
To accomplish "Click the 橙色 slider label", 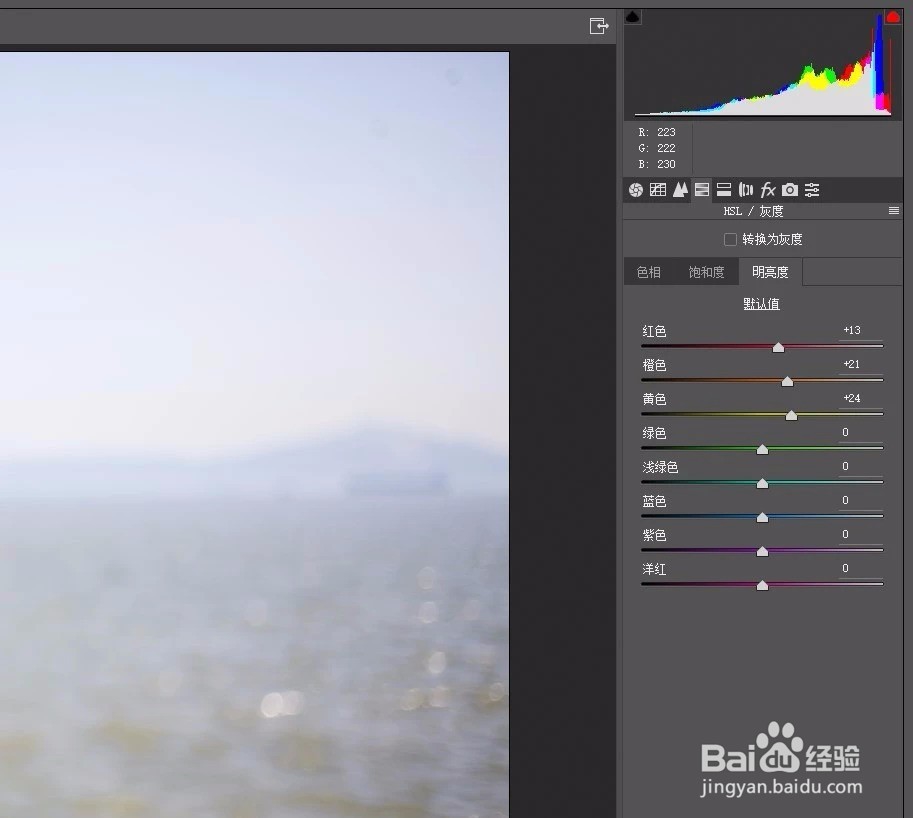I will click(x=654, y=365).
